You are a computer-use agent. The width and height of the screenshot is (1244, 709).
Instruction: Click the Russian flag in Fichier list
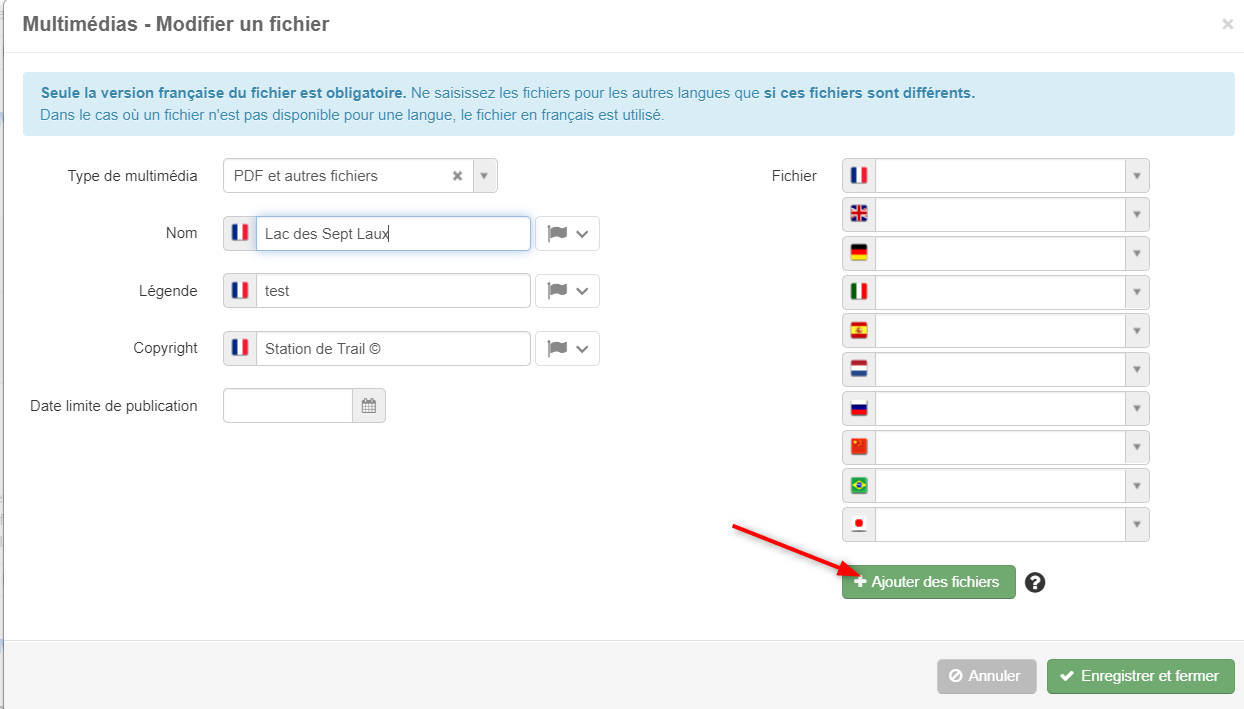point(859,408)
